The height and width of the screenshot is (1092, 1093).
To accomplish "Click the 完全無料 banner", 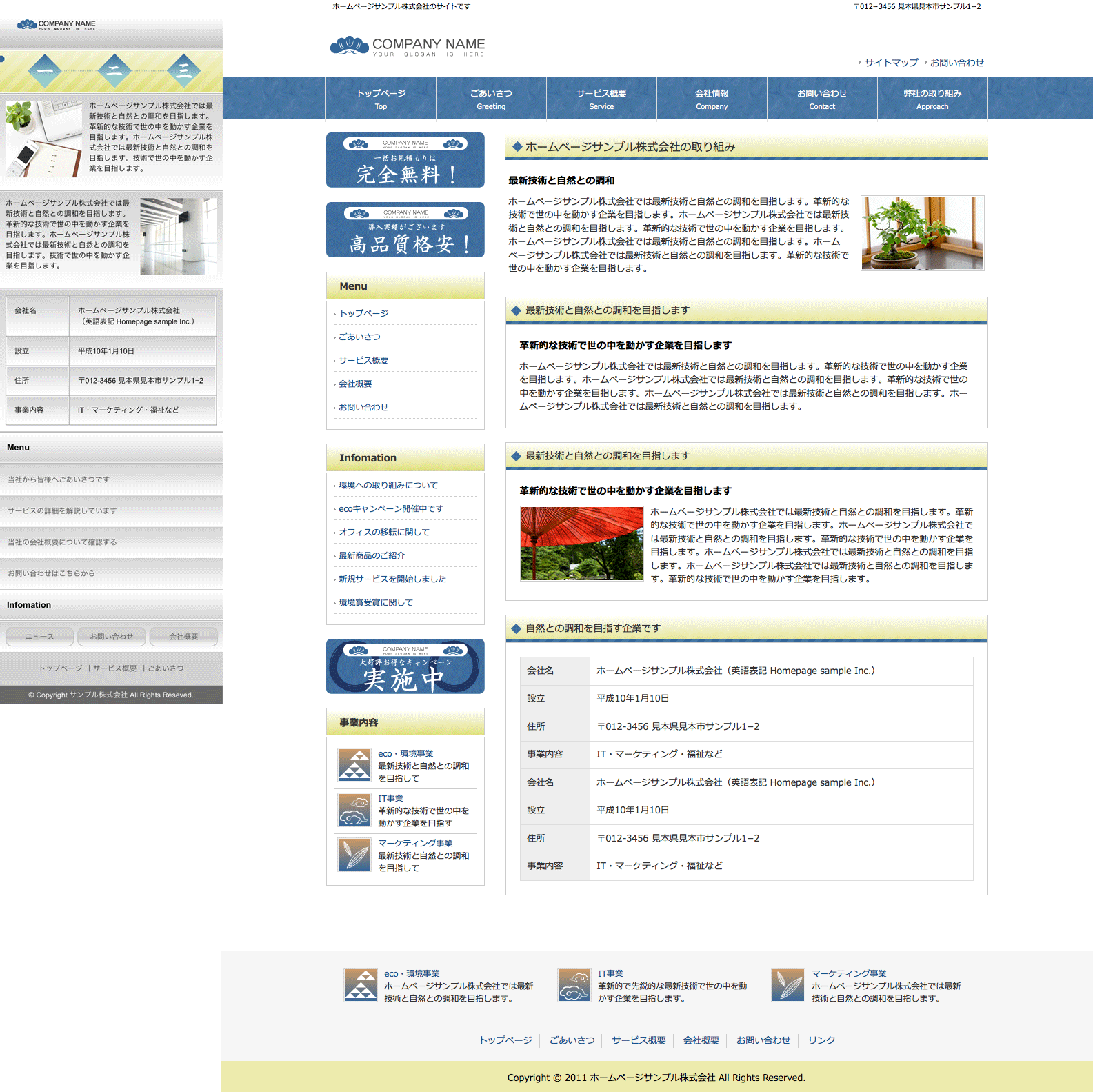I will coord(405,160).
